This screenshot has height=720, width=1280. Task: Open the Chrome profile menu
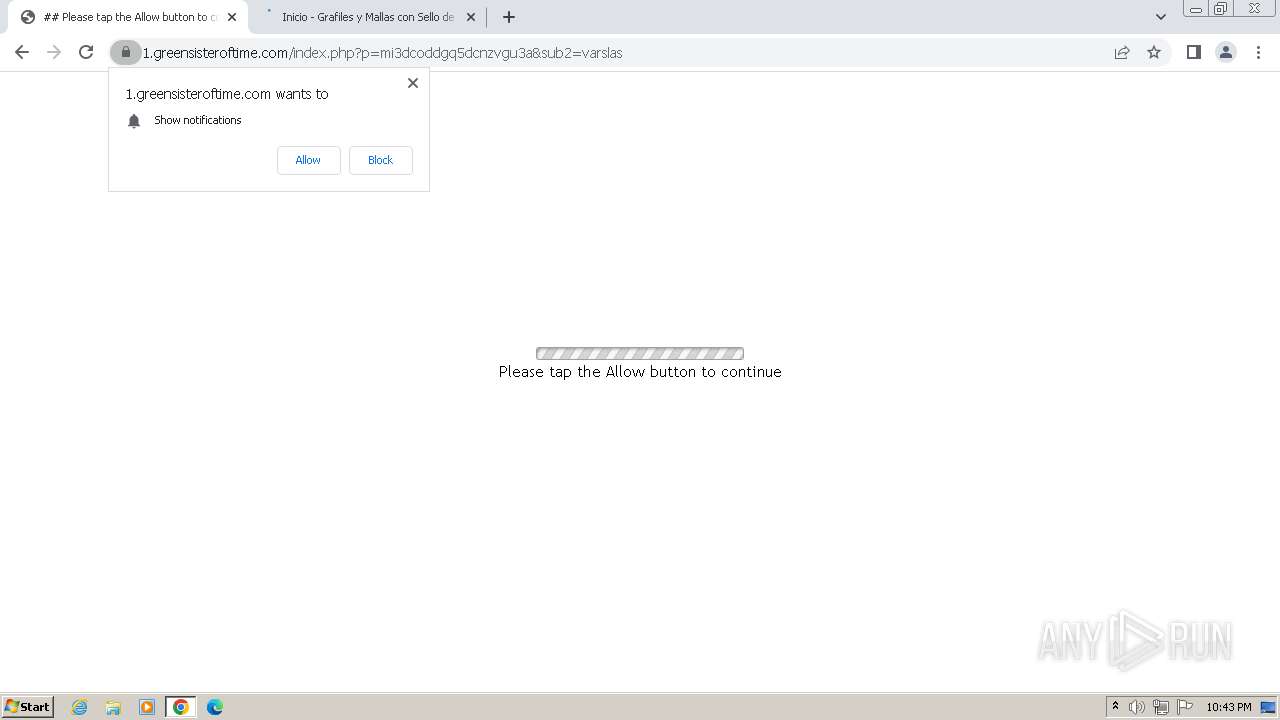tap(1226, 52)
